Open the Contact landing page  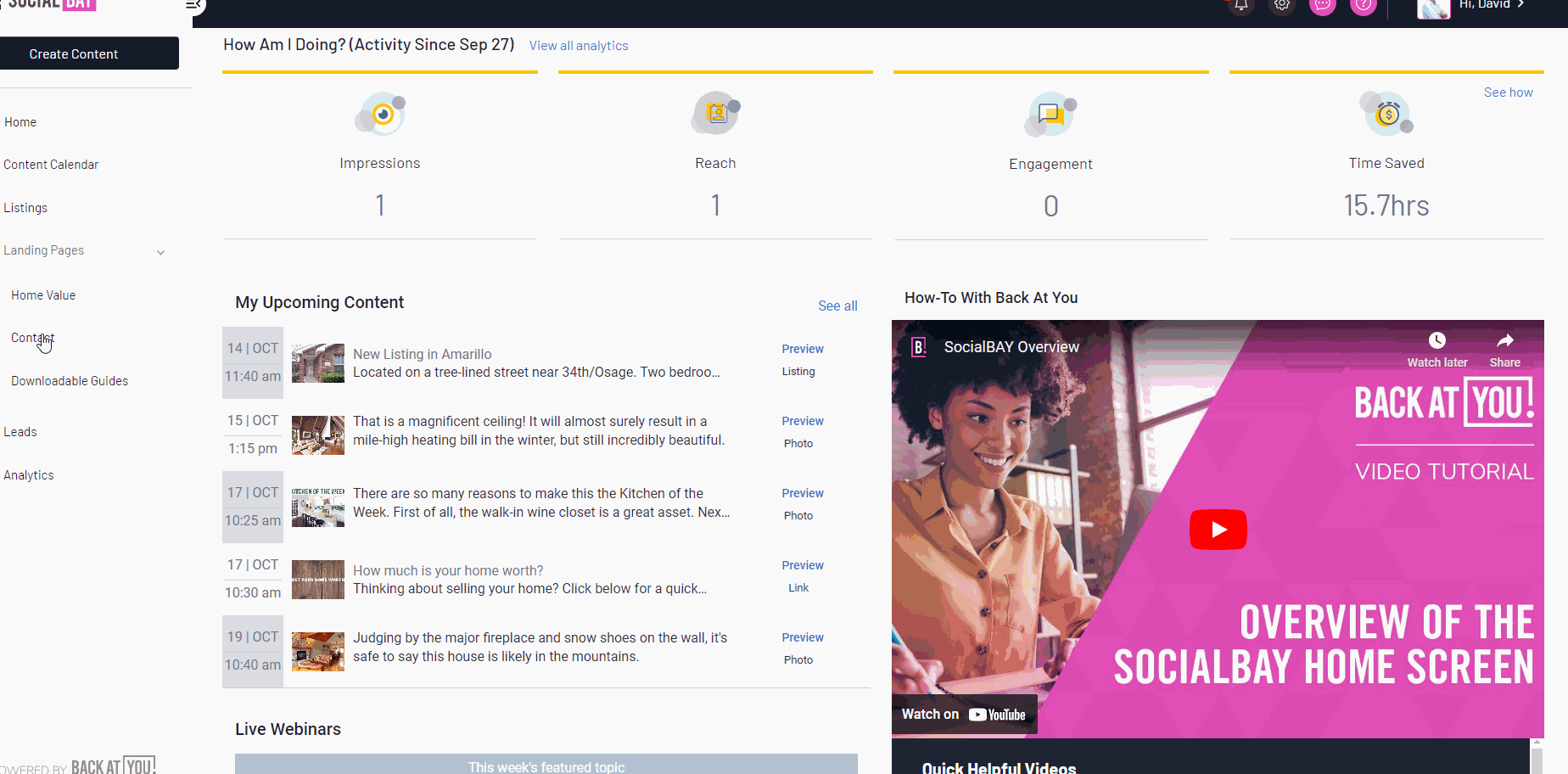pyautogui.click(x=33, y=338)
